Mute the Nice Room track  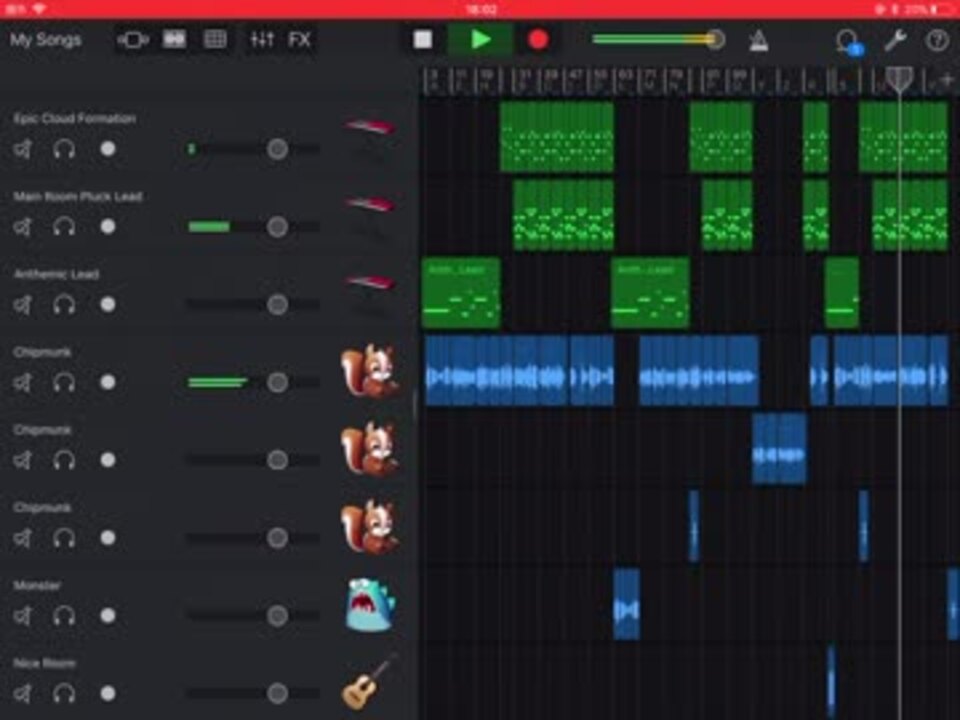point(23,694)
